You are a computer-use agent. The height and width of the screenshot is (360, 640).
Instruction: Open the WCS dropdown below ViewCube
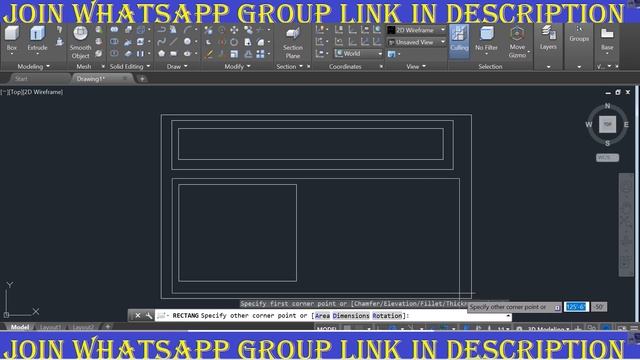tap(607, 158)
